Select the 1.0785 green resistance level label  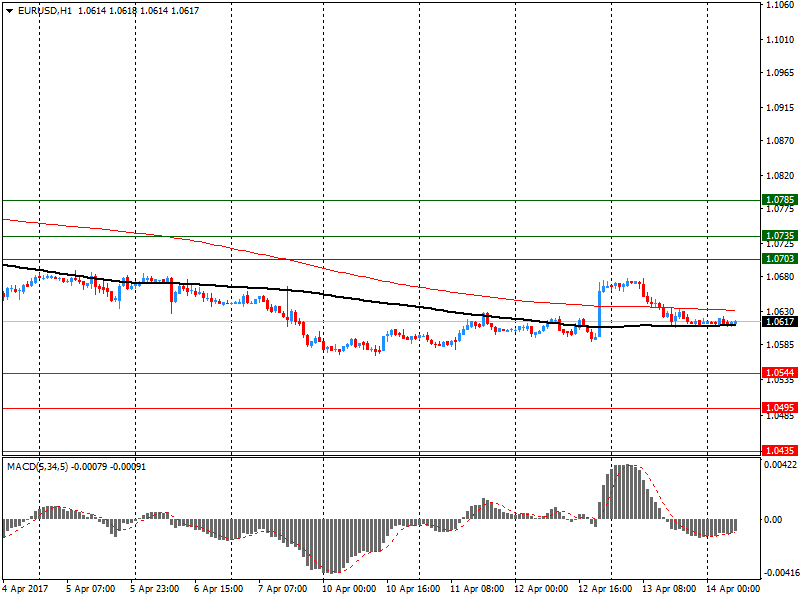coord(780,199)
